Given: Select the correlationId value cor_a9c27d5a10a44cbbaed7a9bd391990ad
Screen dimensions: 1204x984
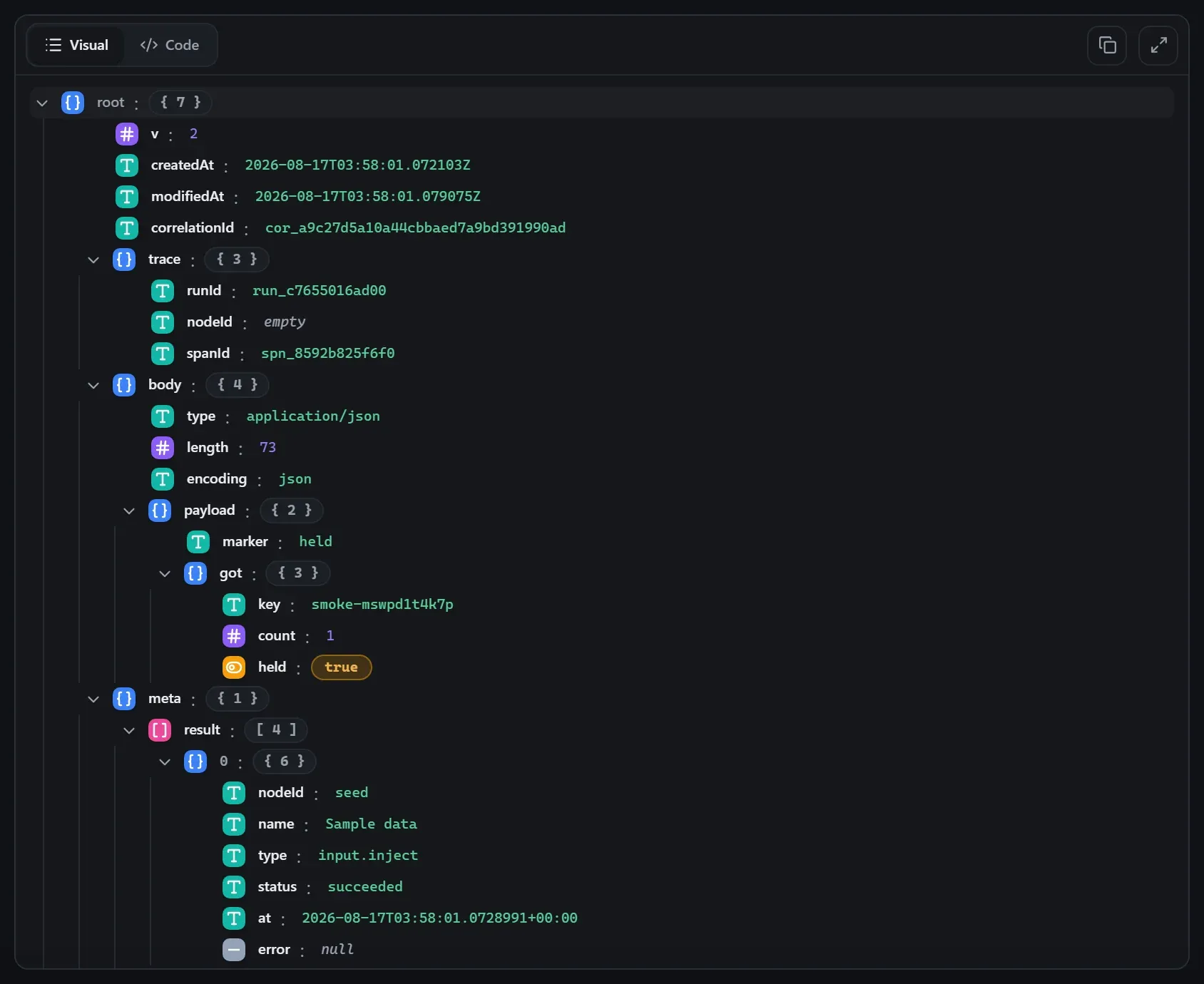Looking at the screenshot, I should click(x=415, y=228).
